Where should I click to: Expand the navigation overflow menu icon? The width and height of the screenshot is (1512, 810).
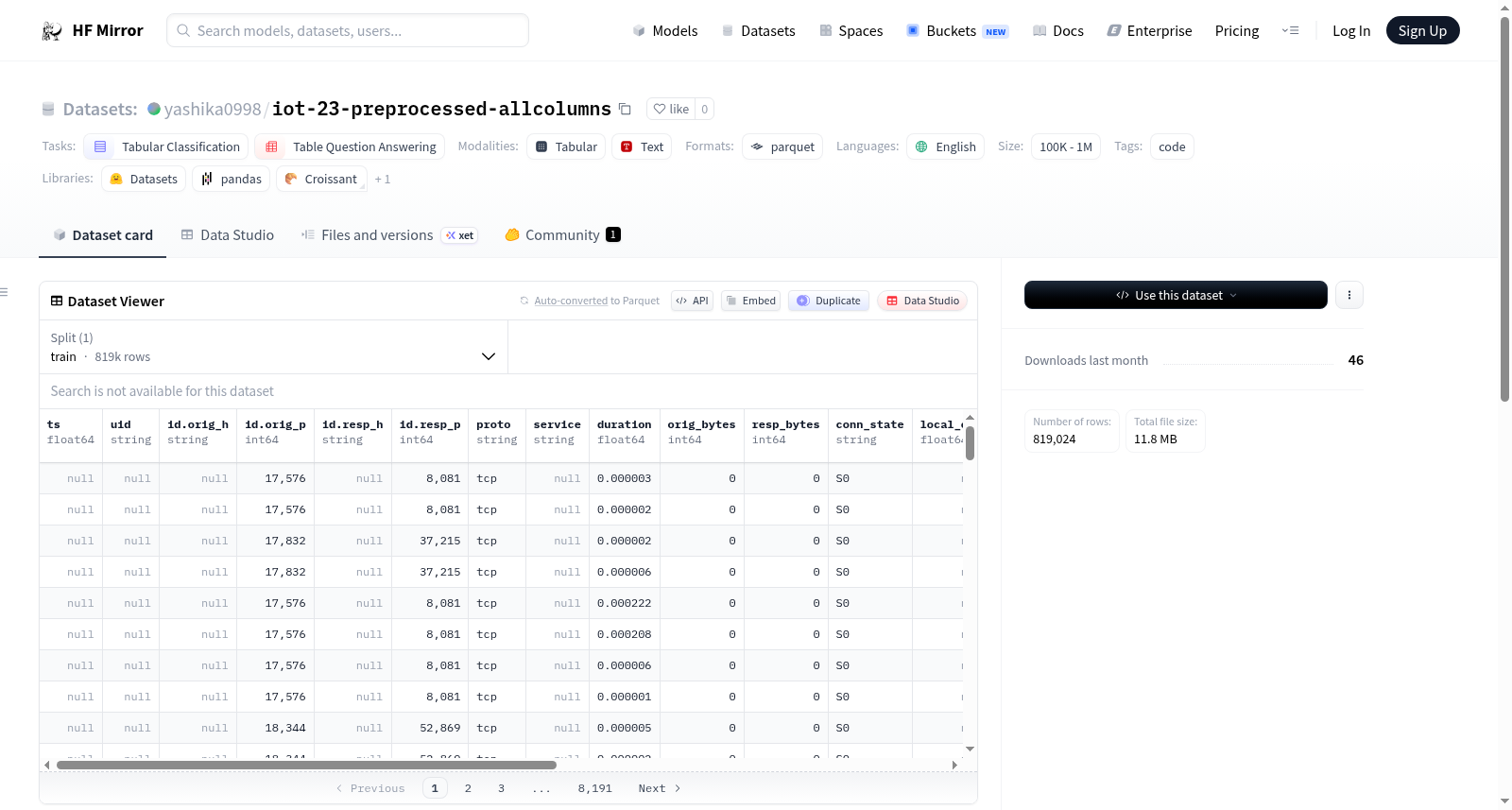[1290, 31]
